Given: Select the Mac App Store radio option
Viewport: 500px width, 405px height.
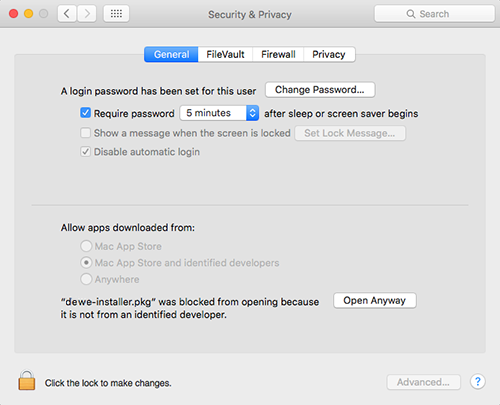Looking at the screenshot, I should click(x=86, y=246).
